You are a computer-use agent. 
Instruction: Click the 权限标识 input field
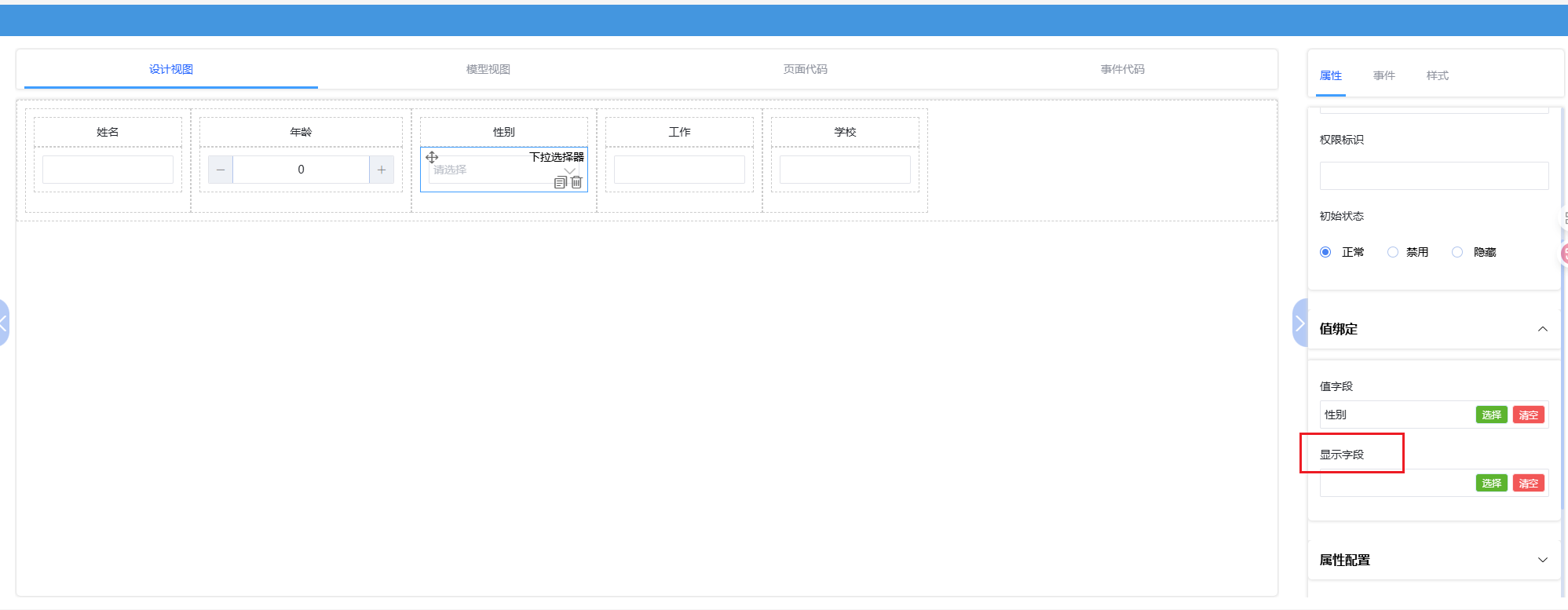point(1433,176)
